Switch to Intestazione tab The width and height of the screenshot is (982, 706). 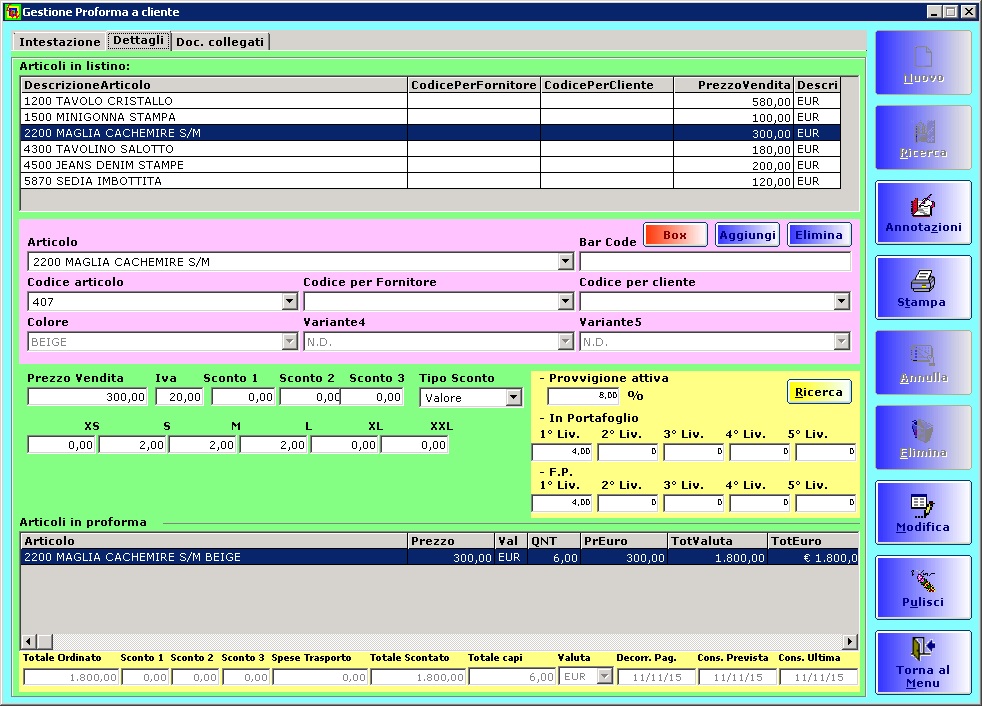pos(59,42)
